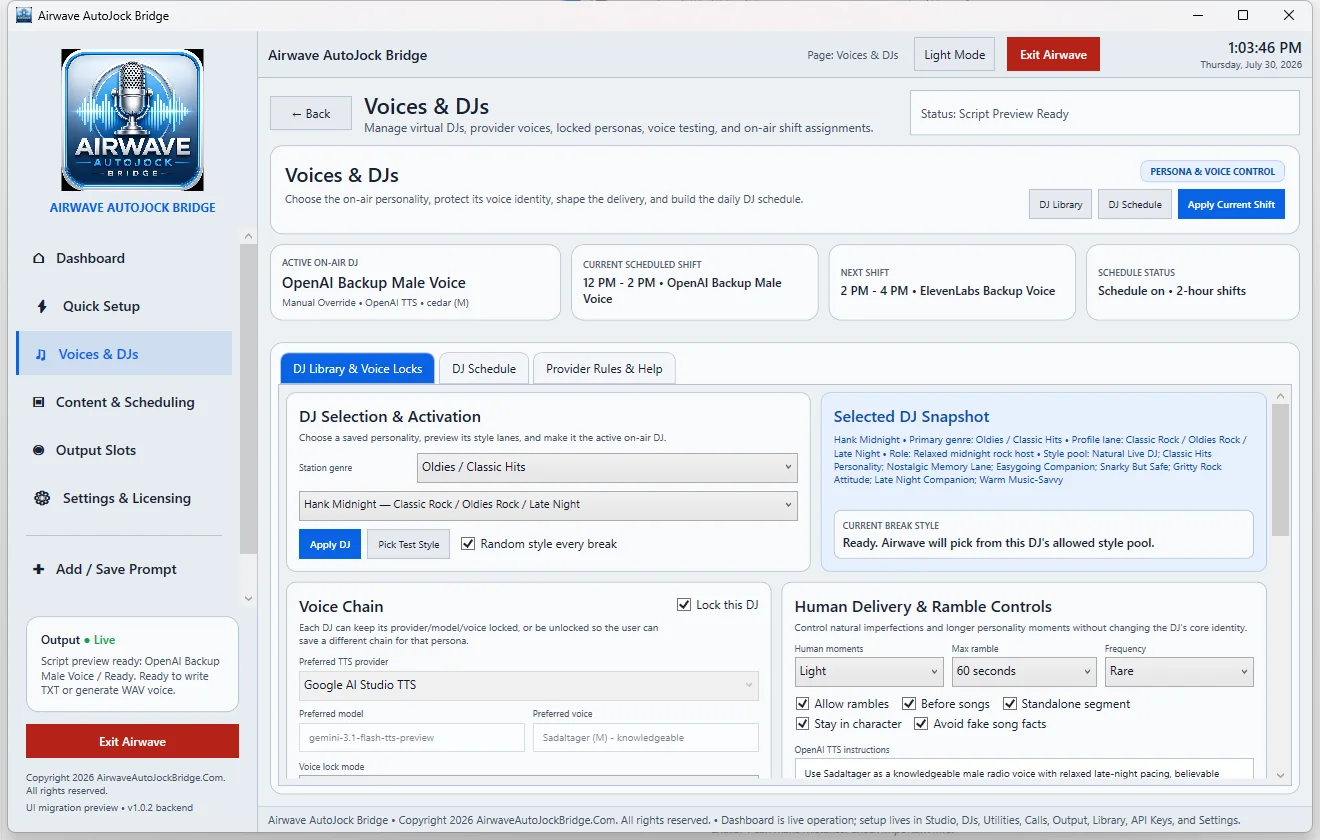1320x840 pixels.
Task: Click the sidebar red Exit Airwave button
Action: (x=132, y=741)
